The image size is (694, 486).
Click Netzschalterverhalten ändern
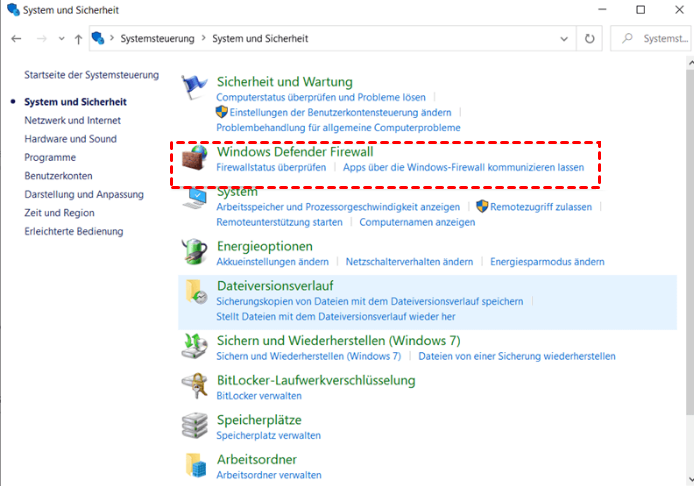click(x=409, y=262)
